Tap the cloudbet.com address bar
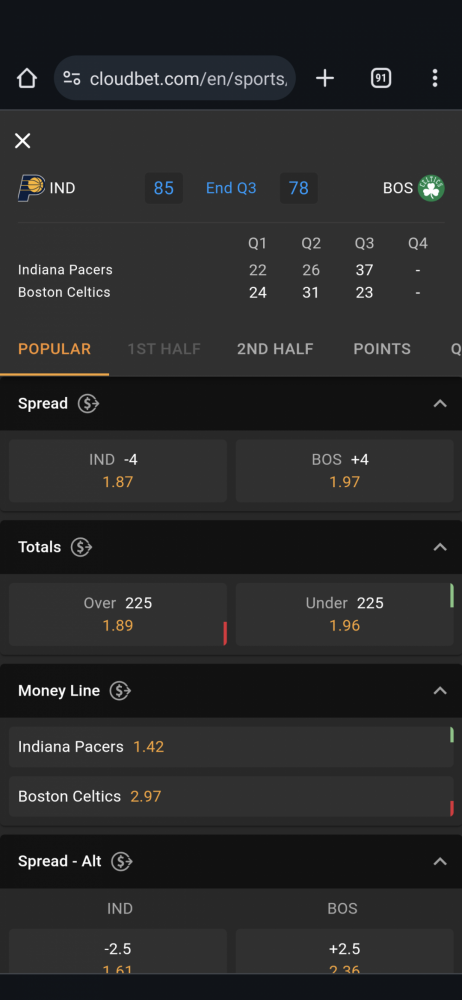This screenshot has height=1000, width=462. tap(175, 78)
